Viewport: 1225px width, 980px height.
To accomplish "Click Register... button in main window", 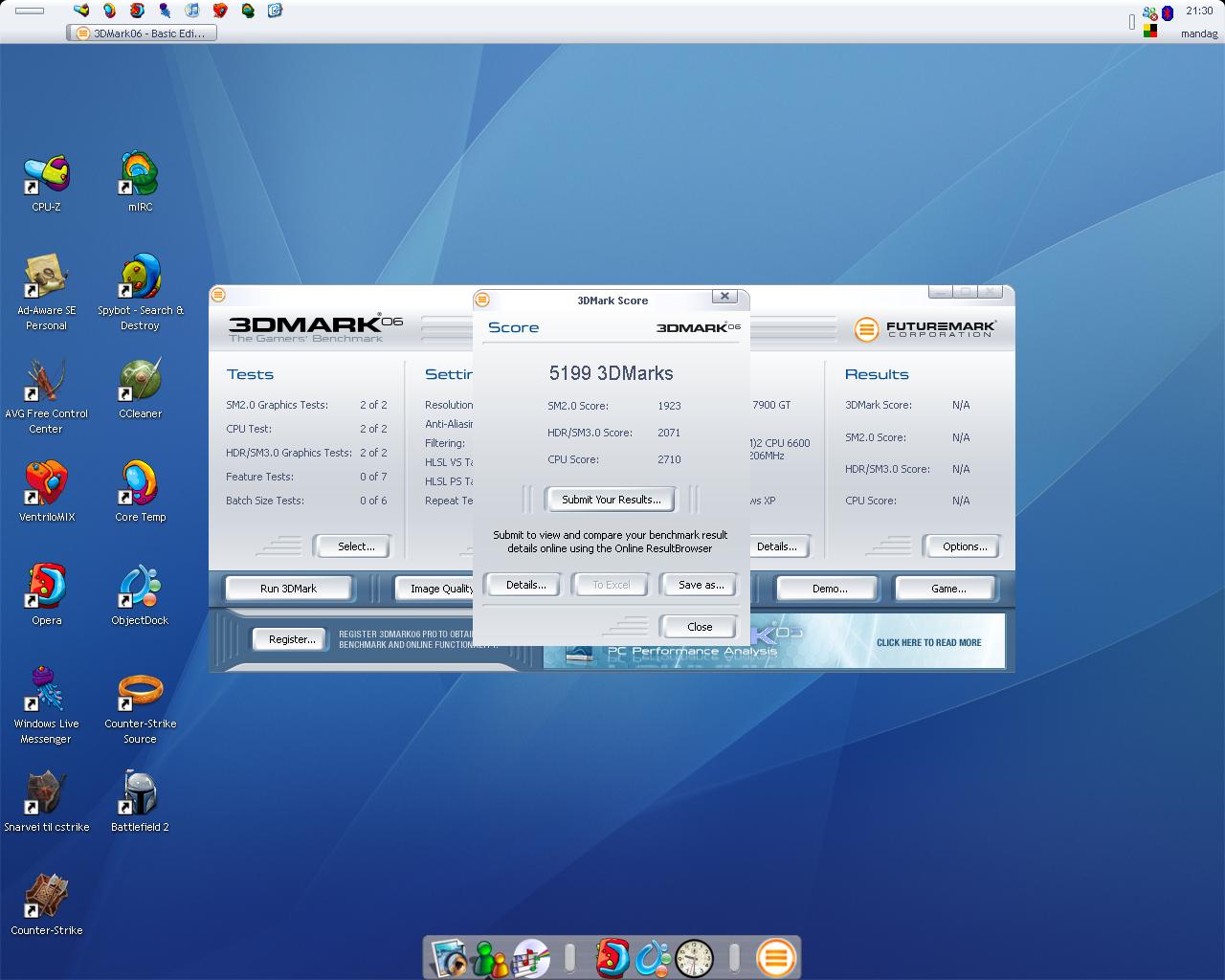I will point(292,639).
